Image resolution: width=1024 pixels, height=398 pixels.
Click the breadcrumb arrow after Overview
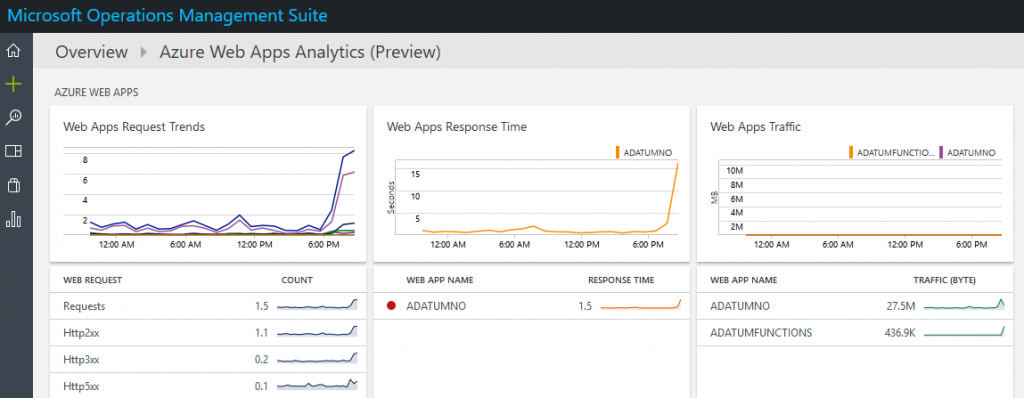coord(144,52)
